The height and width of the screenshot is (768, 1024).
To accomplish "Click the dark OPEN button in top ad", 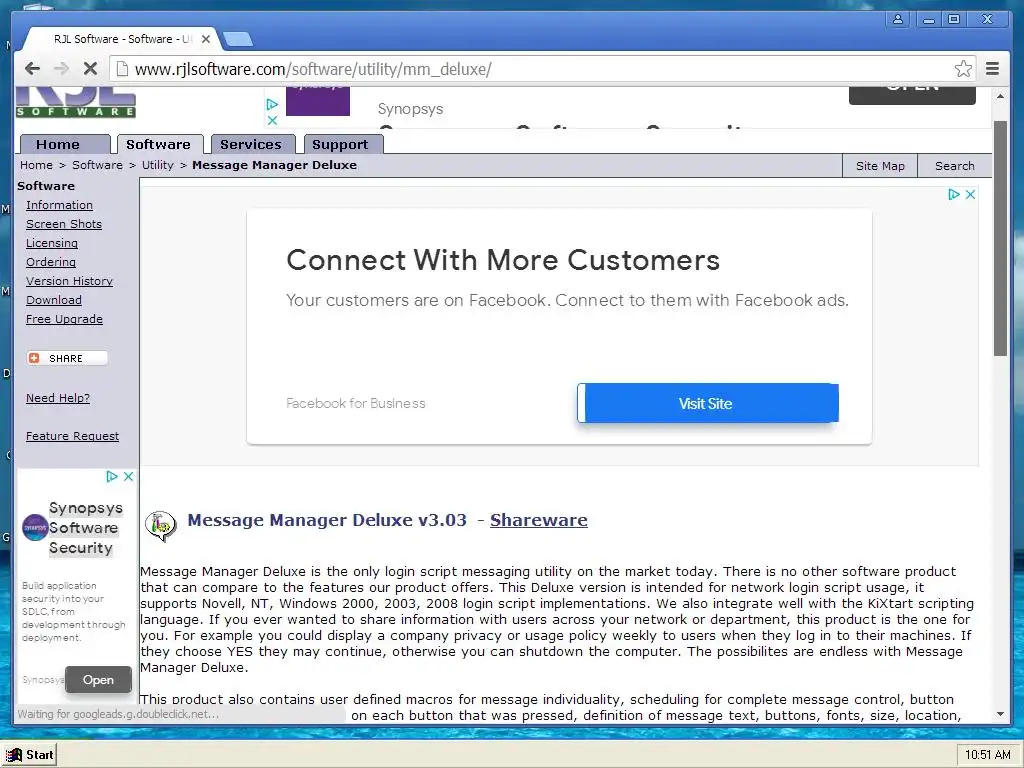I will (912, 95).
